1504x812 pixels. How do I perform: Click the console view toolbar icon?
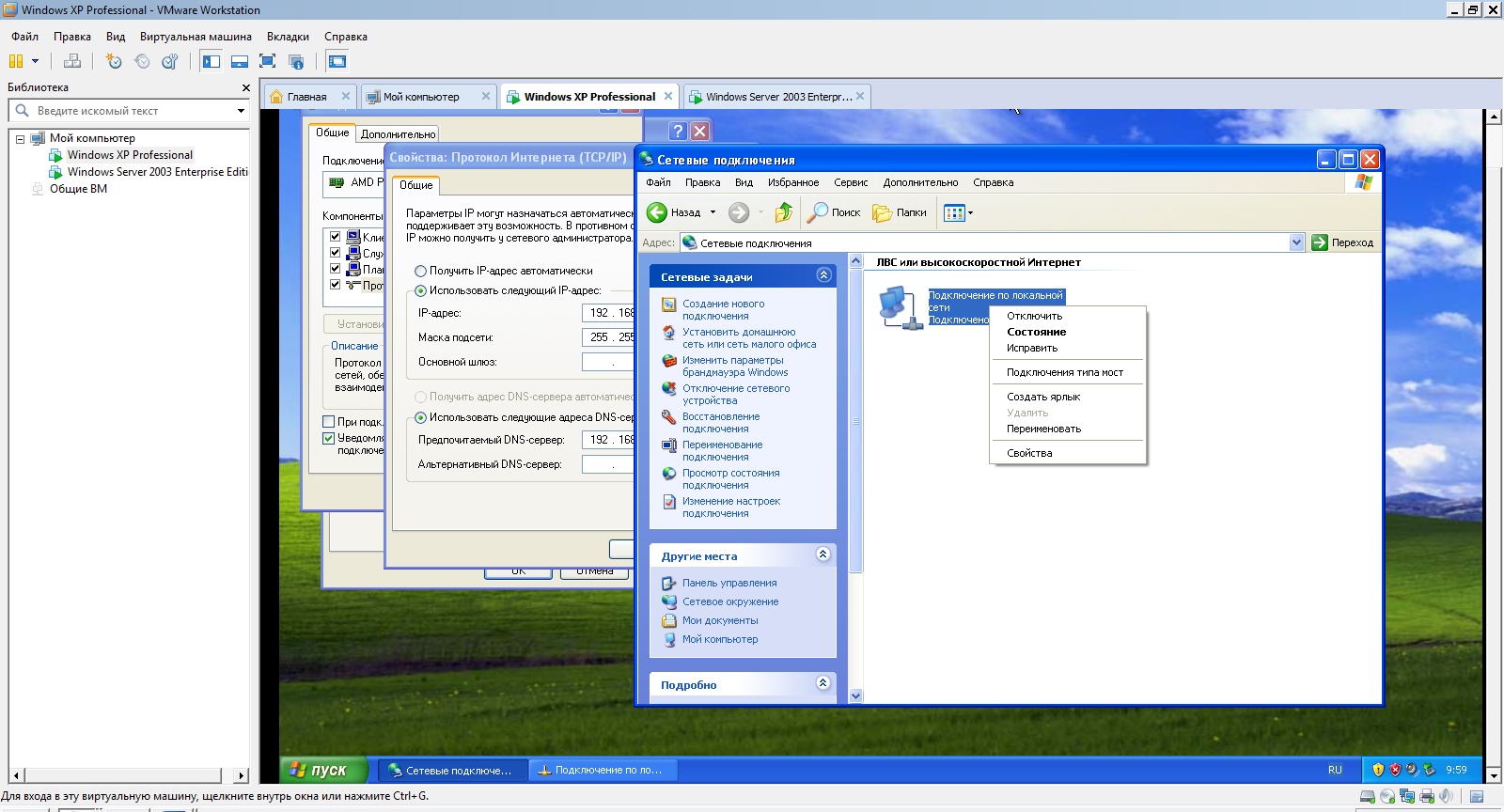point(337,61)
